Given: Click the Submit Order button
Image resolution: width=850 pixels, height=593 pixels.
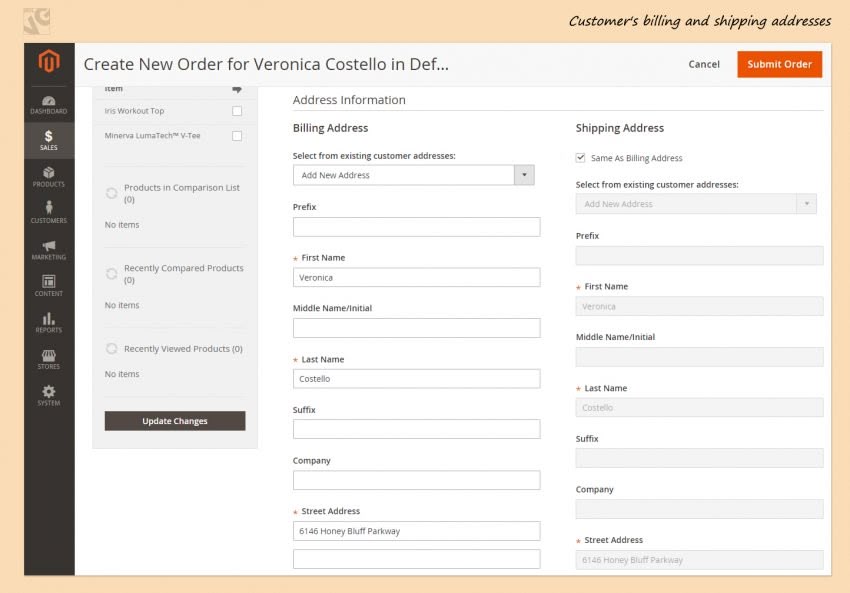Looking at the screenshot, I should coord(779,63).
